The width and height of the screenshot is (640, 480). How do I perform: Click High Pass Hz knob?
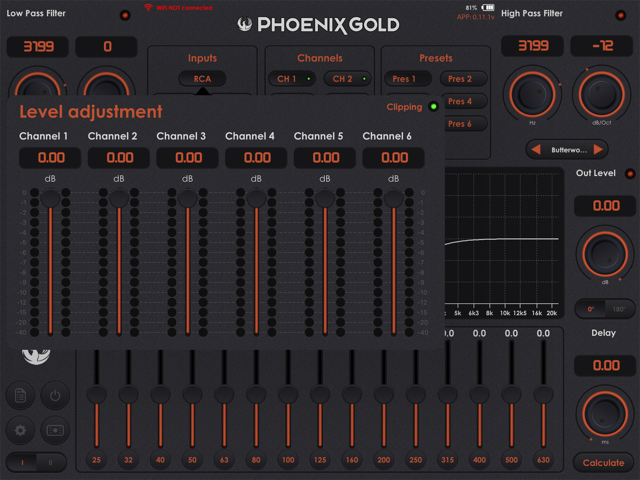click(x=532, y=94)
